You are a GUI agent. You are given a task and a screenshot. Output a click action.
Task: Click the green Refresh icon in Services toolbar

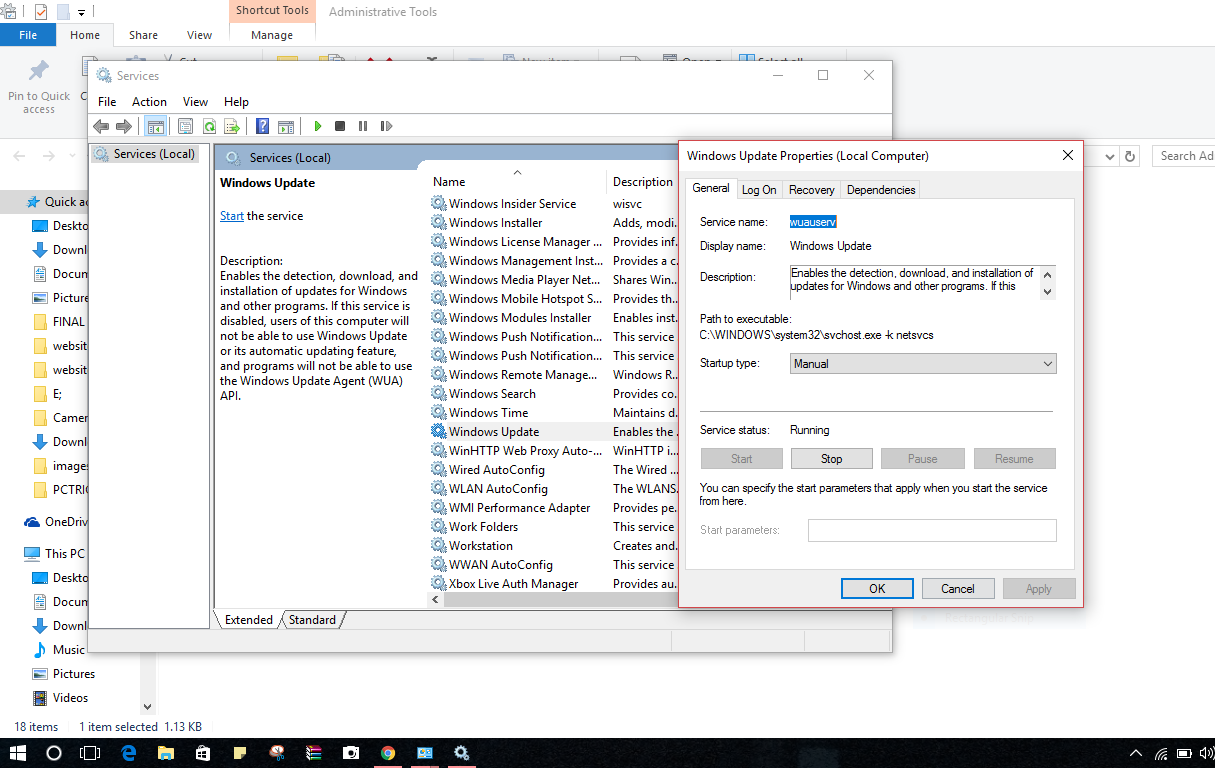pos(209,126)
